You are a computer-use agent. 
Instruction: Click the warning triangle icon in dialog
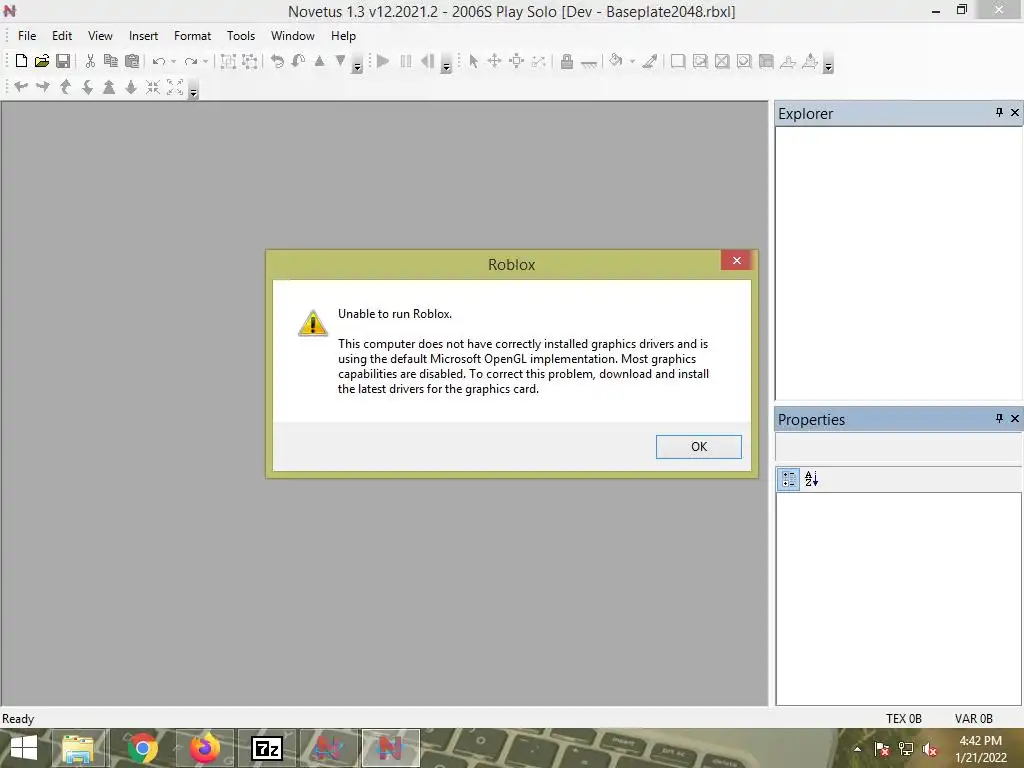click(313, 323)
